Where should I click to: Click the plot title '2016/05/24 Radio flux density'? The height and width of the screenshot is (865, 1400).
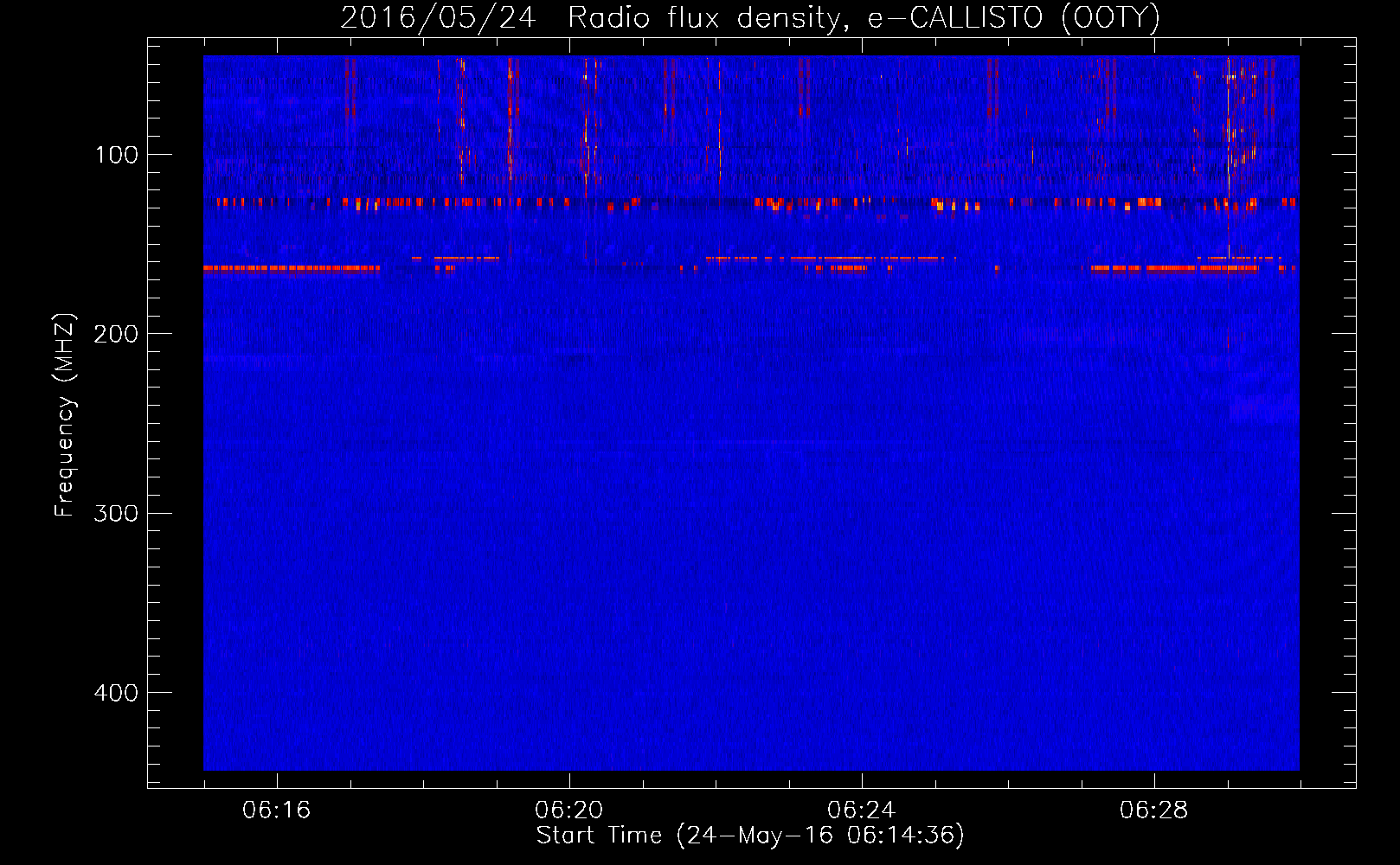pos(750,17)
